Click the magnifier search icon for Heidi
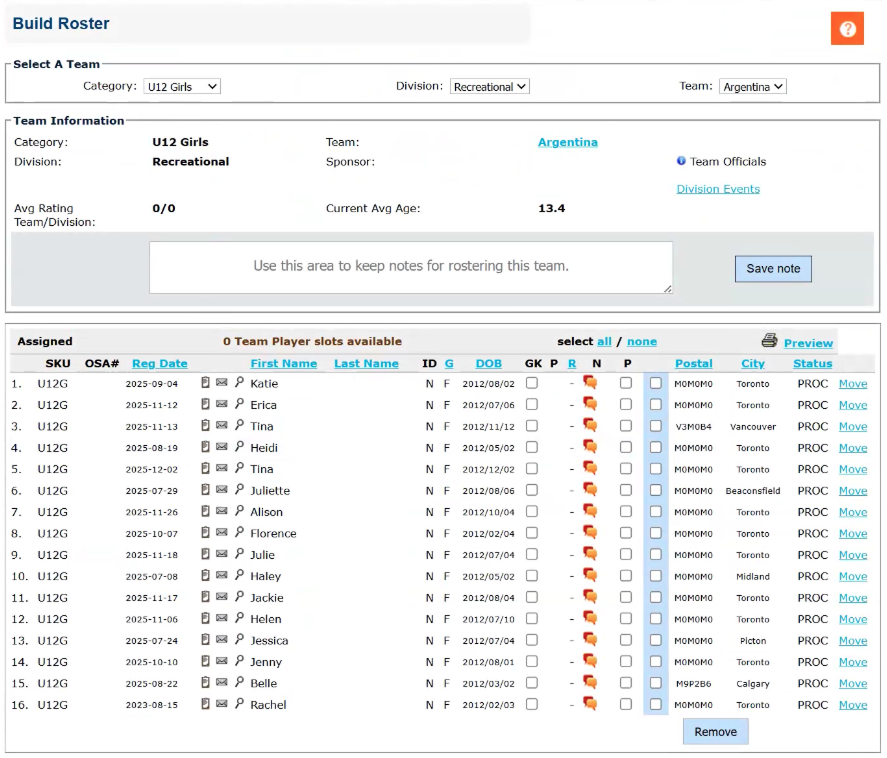The image size is (887, 758). (239, 447)
